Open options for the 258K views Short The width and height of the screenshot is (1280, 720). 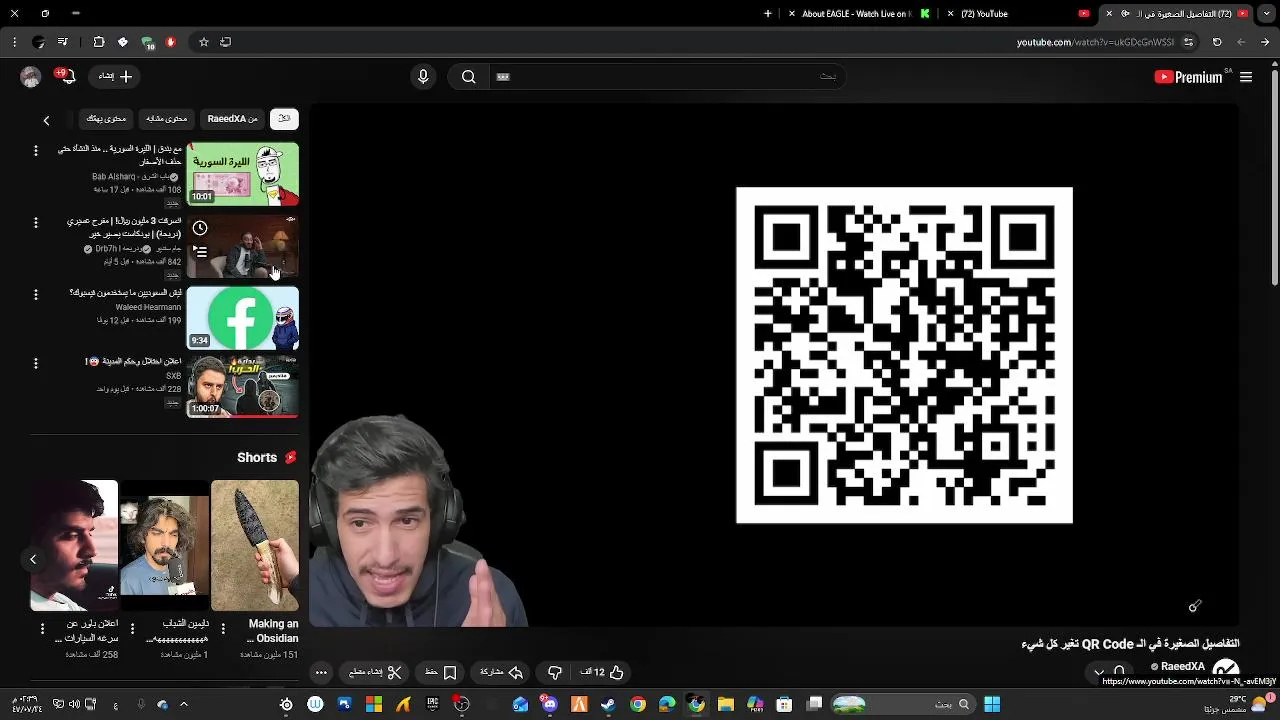click(x=42, y=628)
